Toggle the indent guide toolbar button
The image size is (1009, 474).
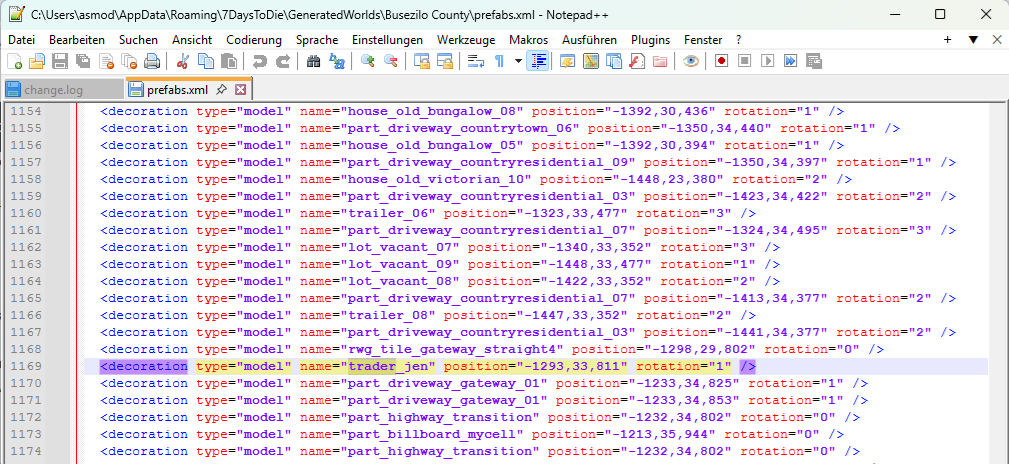[x=539, y=61]
